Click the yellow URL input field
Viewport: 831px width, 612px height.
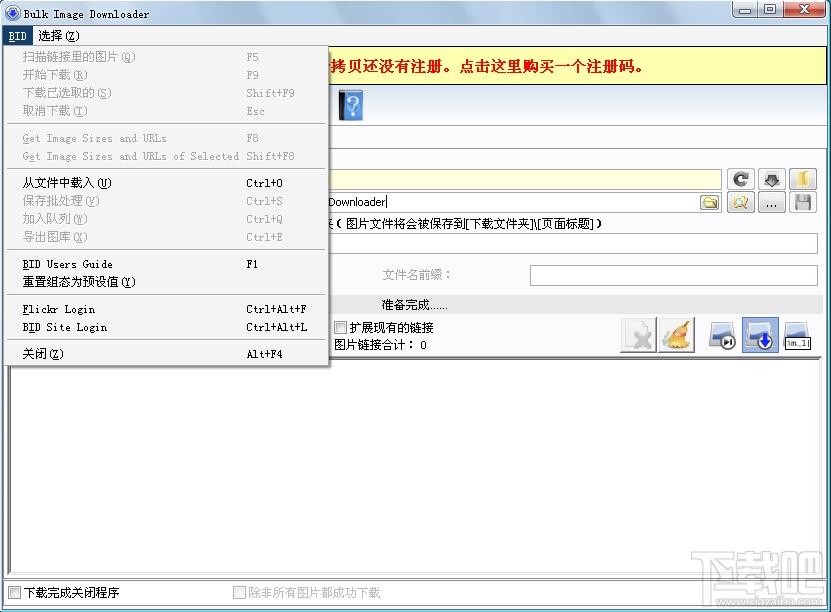525,179
